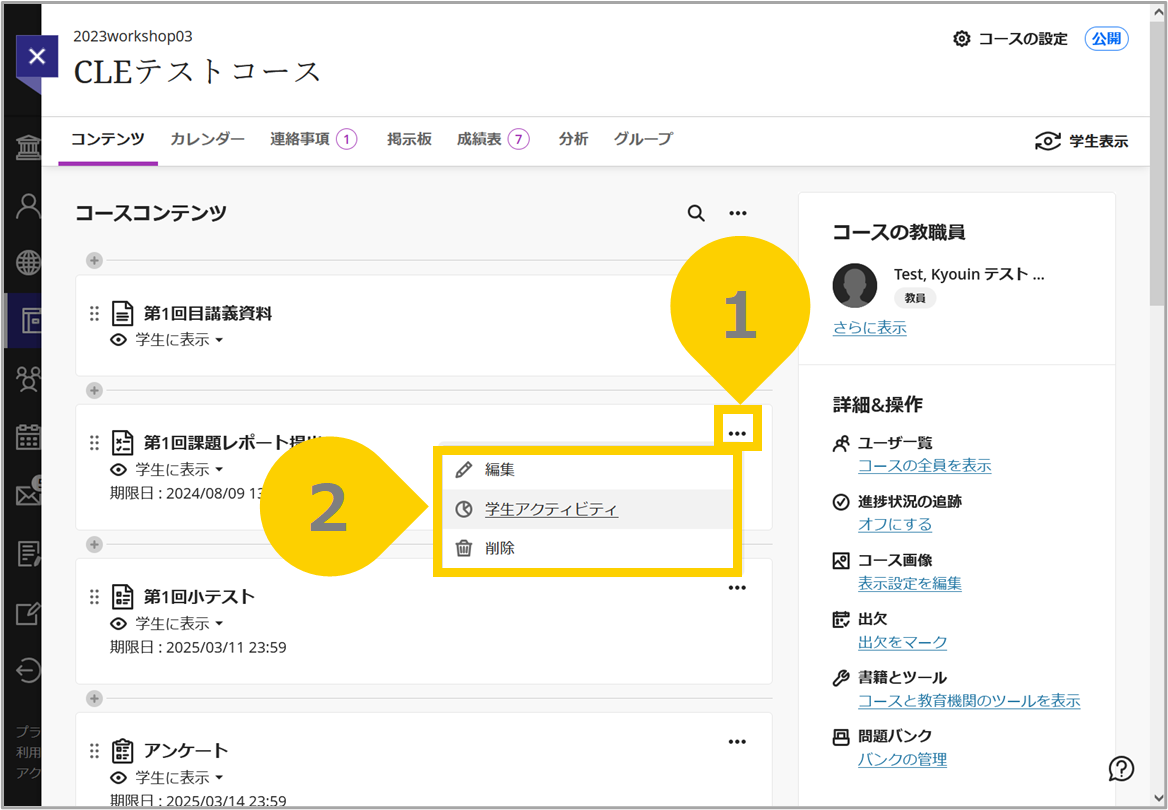This screenshot has height=810, width=1168.
Task: Expand 学生に表示 dropdown for 第1回小テスト
Action: pos(180,624)
